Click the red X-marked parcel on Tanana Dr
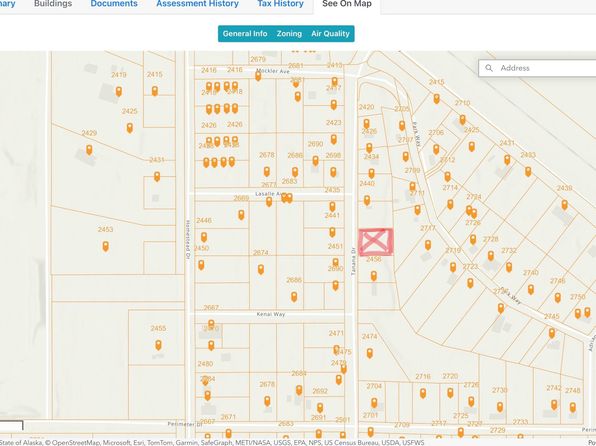The width and height of the screenshot is (596, 446). (x=376, y=242)
